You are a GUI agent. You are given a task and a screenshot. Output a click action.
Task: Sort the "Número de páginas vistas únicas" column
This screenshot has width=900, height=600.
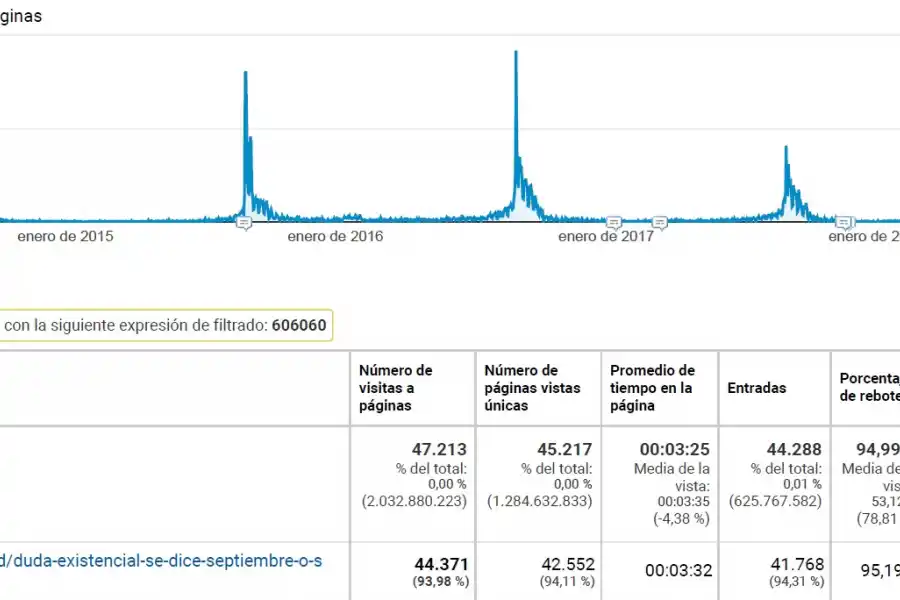pos(530,388)
